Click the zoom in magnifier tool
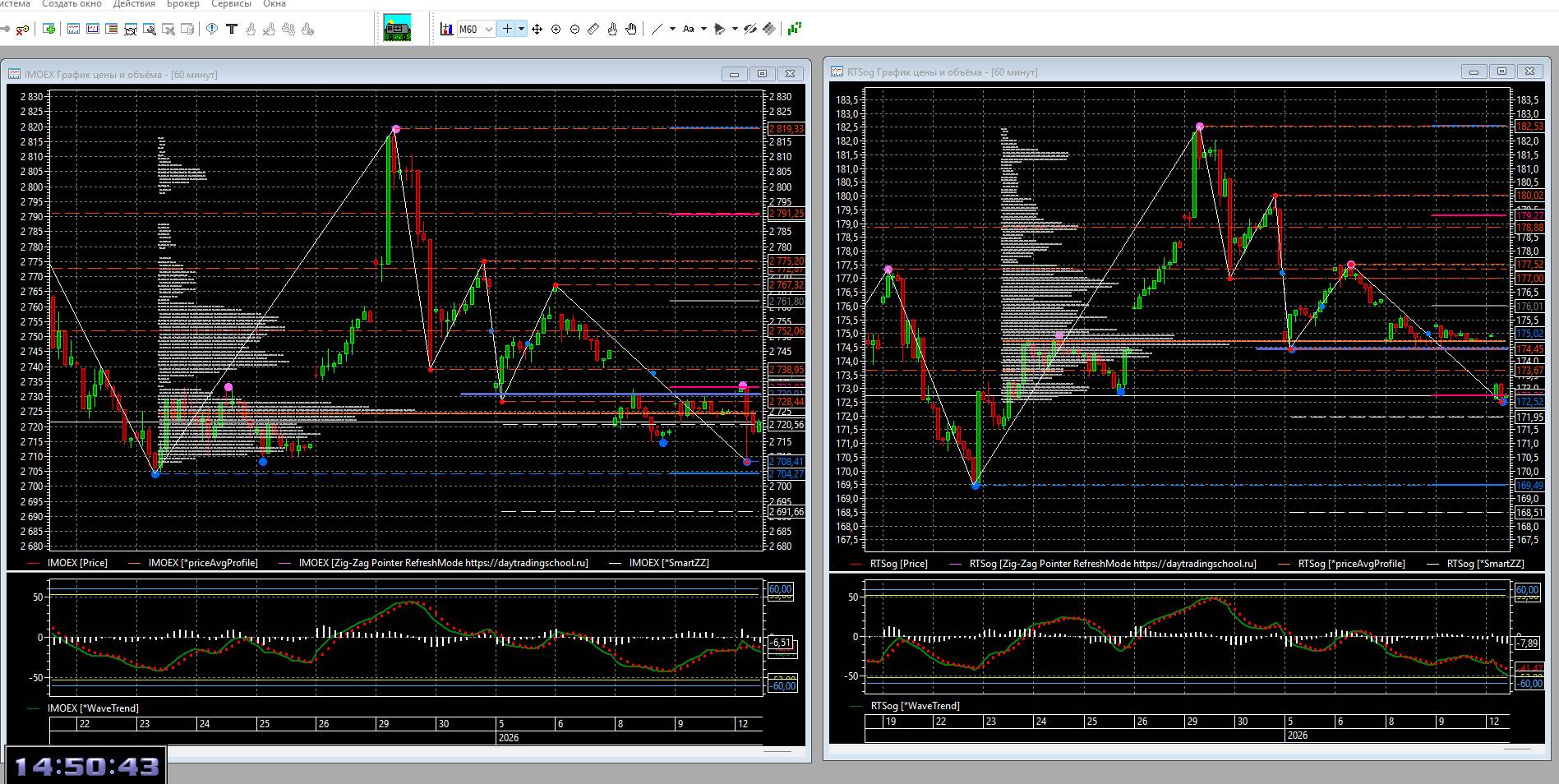Screen dimensions: 1559x784 (556, 30)
